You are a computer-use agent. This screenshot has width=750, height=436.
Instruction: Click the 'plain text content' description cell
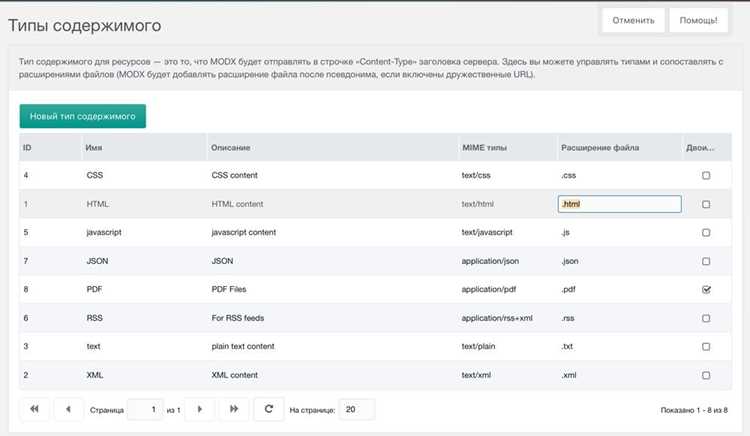point(243,346)
